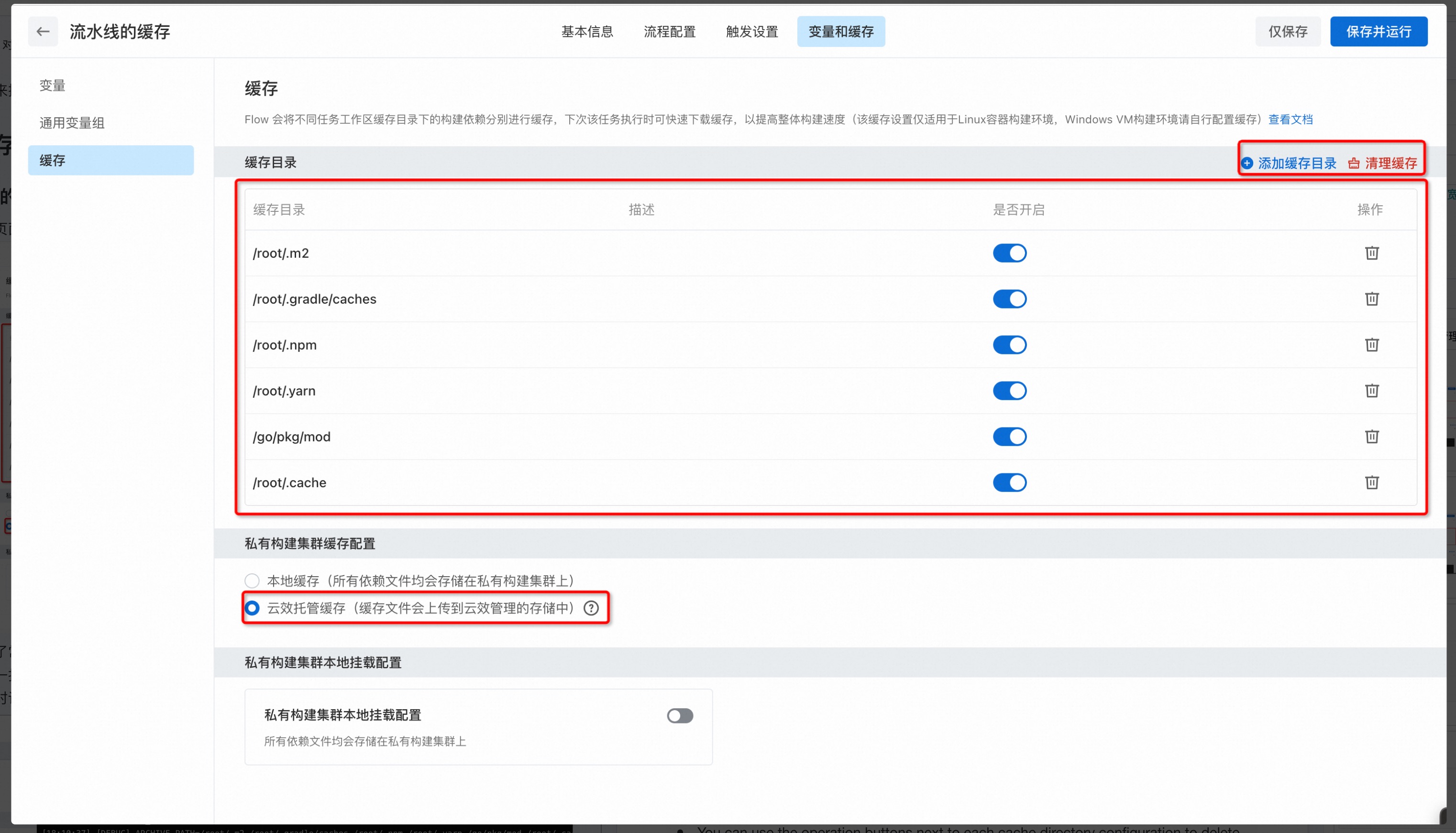Click the /root/.yarn directory path

pyautogui.click(x=284, y=391)
